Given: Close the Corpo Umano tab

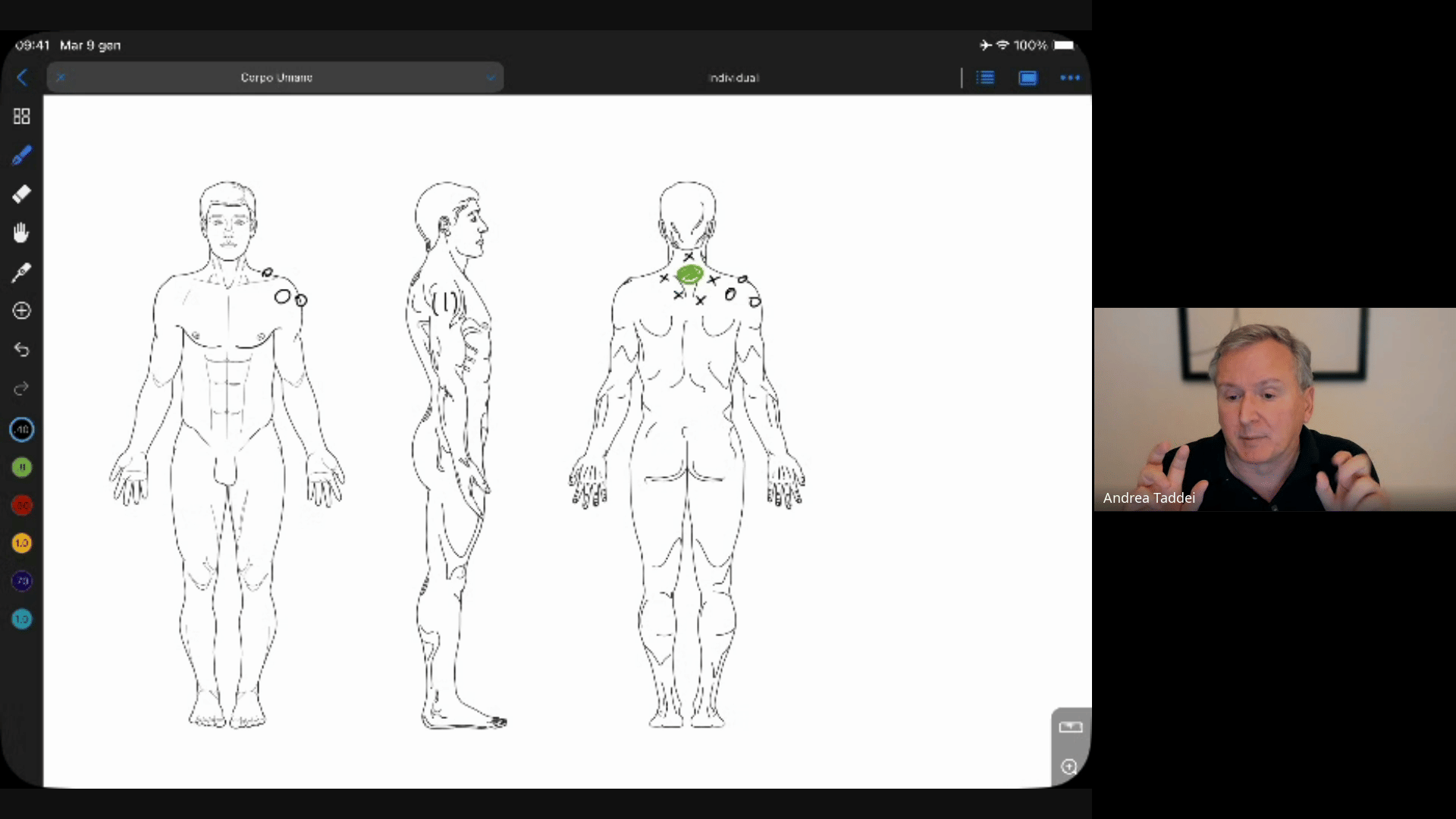Looking at the screenshot, I should coord(61,77).
